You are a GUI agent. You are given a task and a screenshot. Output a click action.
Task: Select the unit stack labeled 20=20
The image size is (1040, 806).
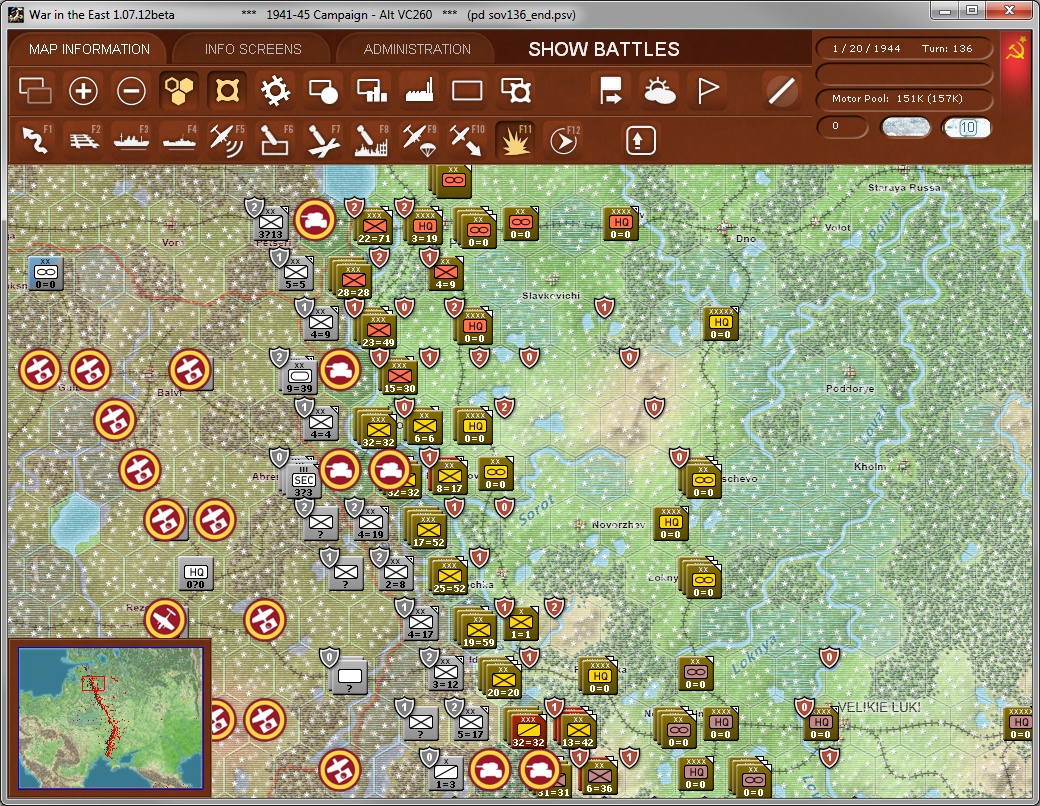(503, 681)
